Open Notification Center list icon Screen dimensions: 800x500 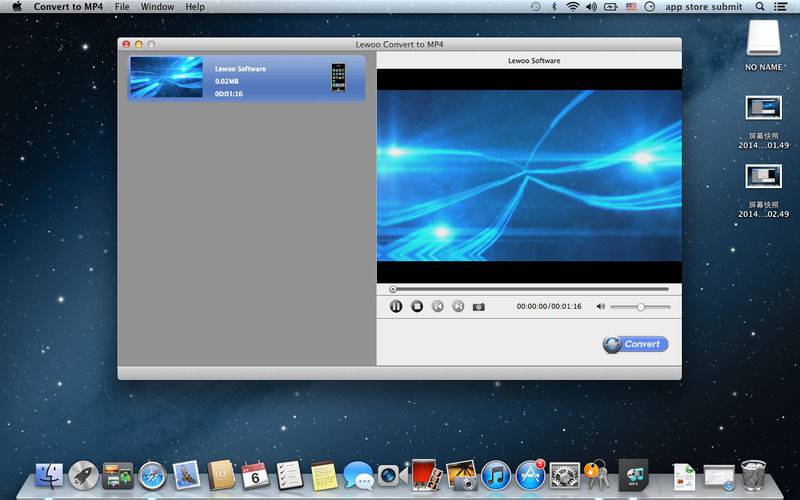pyautogui.click(x=781, y=7)
